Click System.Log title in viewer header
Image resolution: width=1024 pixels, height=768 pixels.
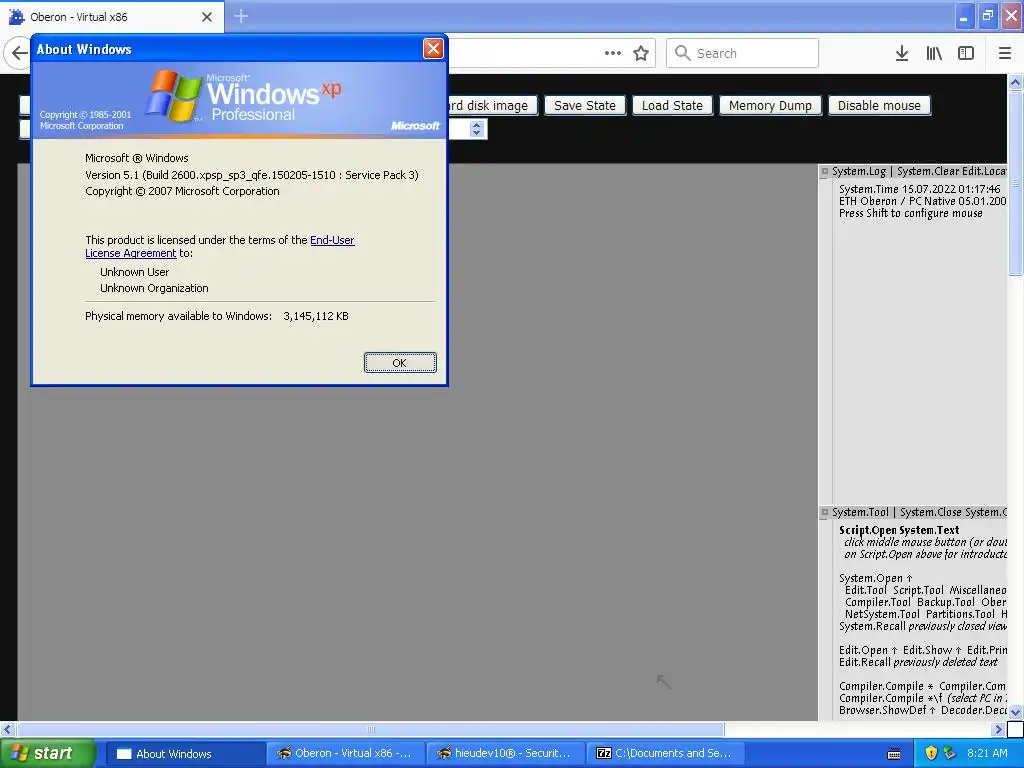click(x=859, y=171)
